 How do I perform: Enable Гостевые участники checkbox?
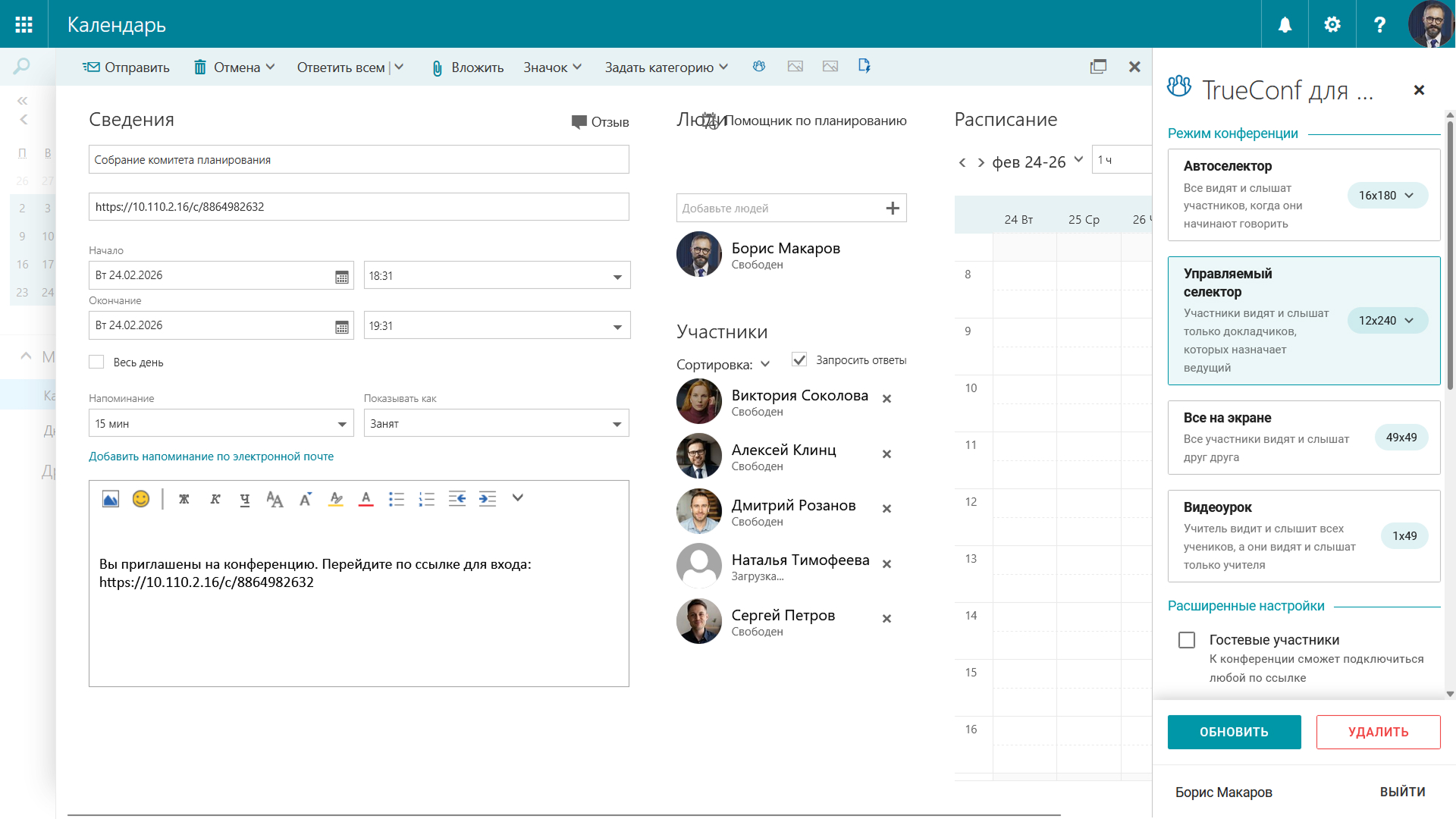pyautogui.click(x=1187, y=640)
